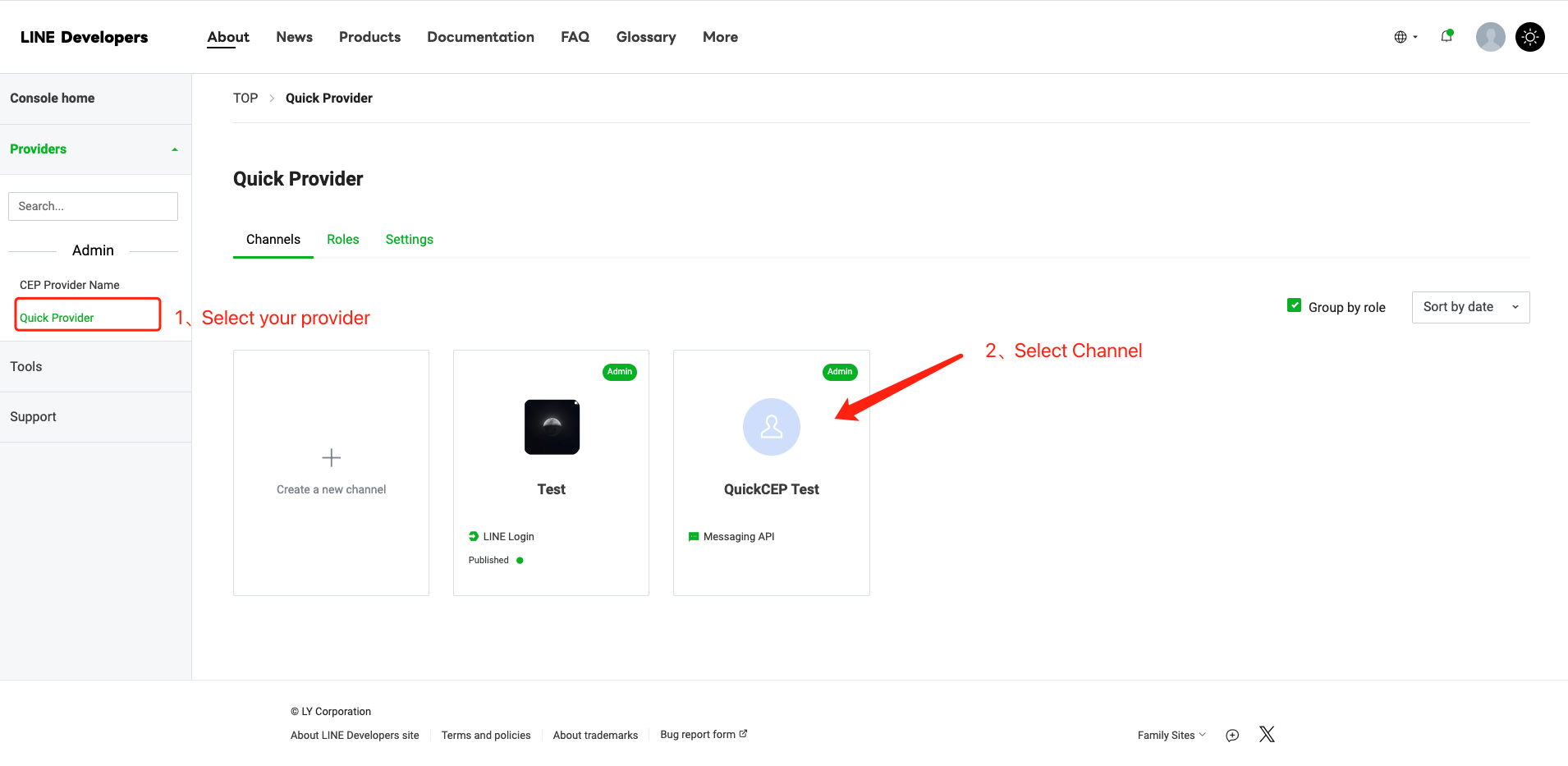The image size is (1568, 766).
Task: Click the Messaging API label text
Action: (739, 537)
